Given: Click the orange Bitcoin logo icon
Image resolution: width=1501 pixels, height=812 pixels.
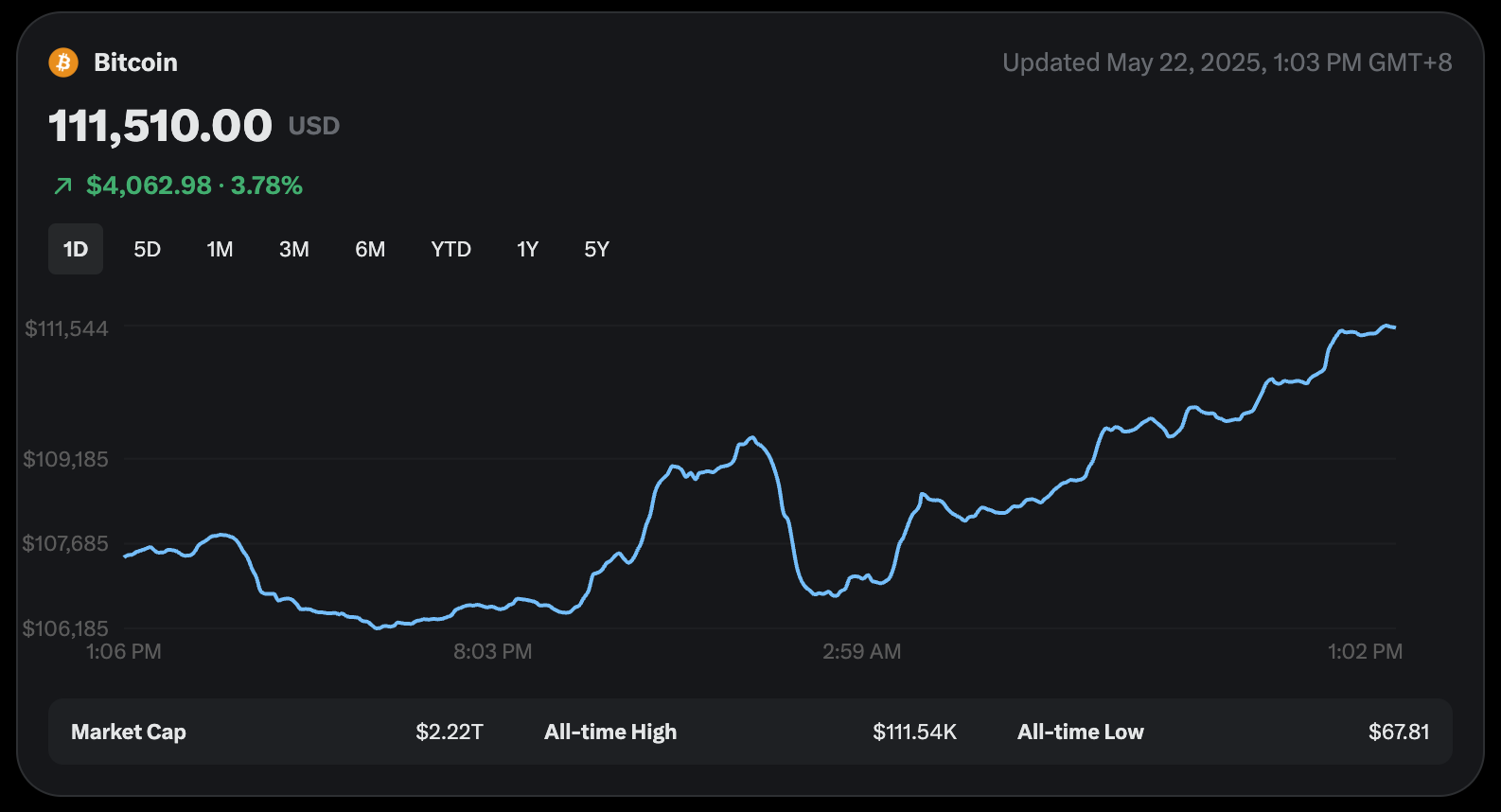Looking at the screenshot, I should coord(63,62).
